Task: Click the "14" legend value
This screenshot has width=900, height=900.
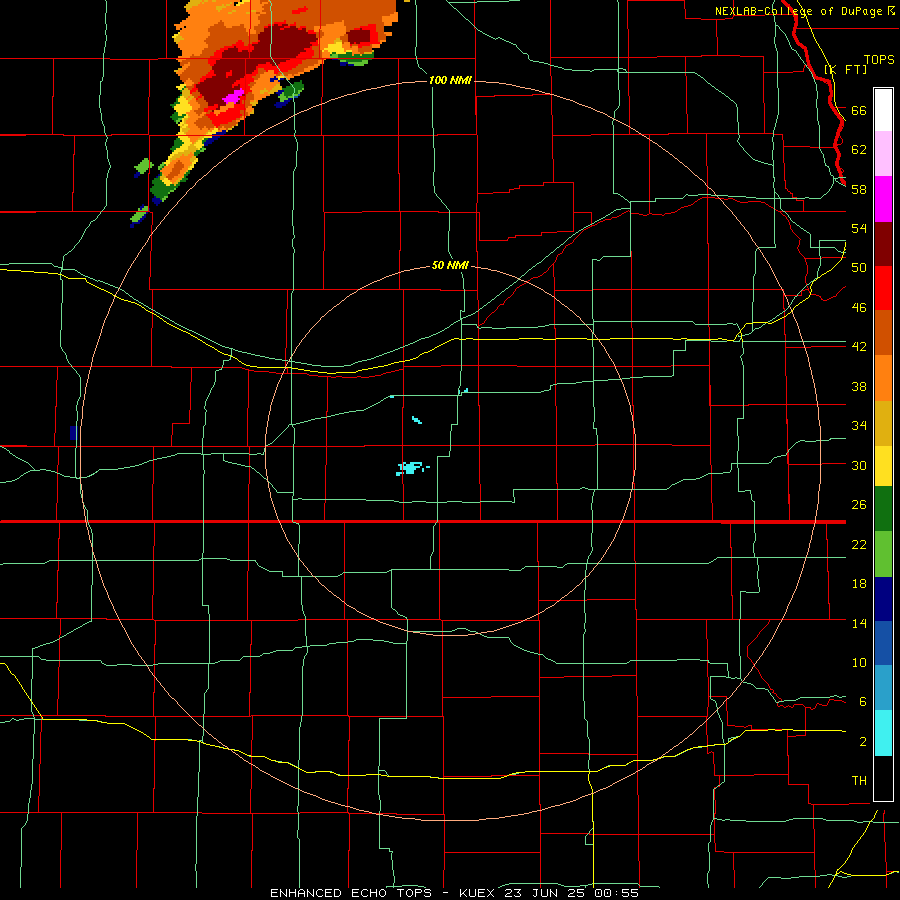Action: pos(859,623)
